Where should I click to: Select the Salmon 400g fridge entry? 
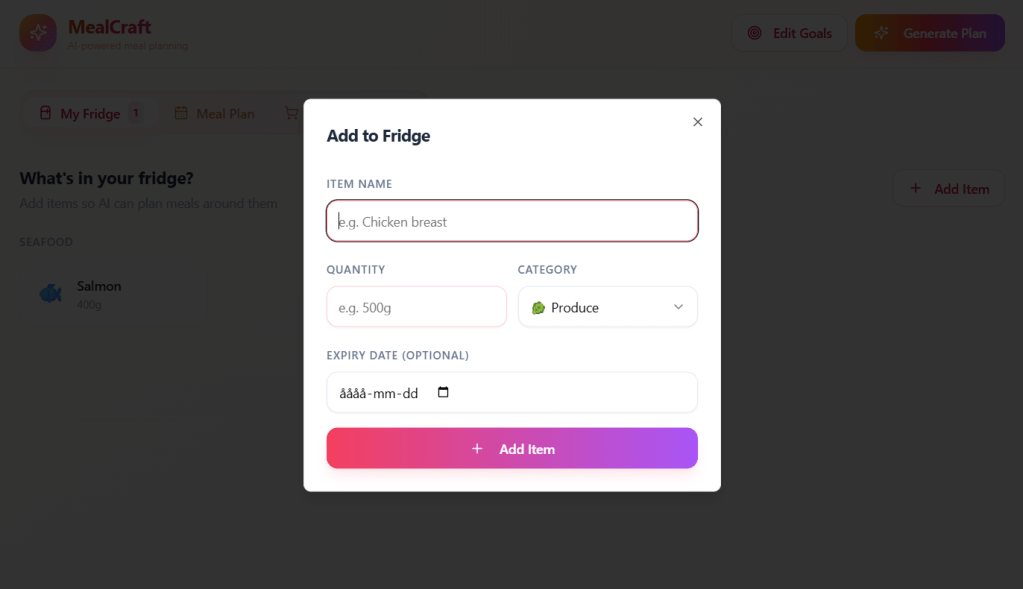[x=99, y=293]
